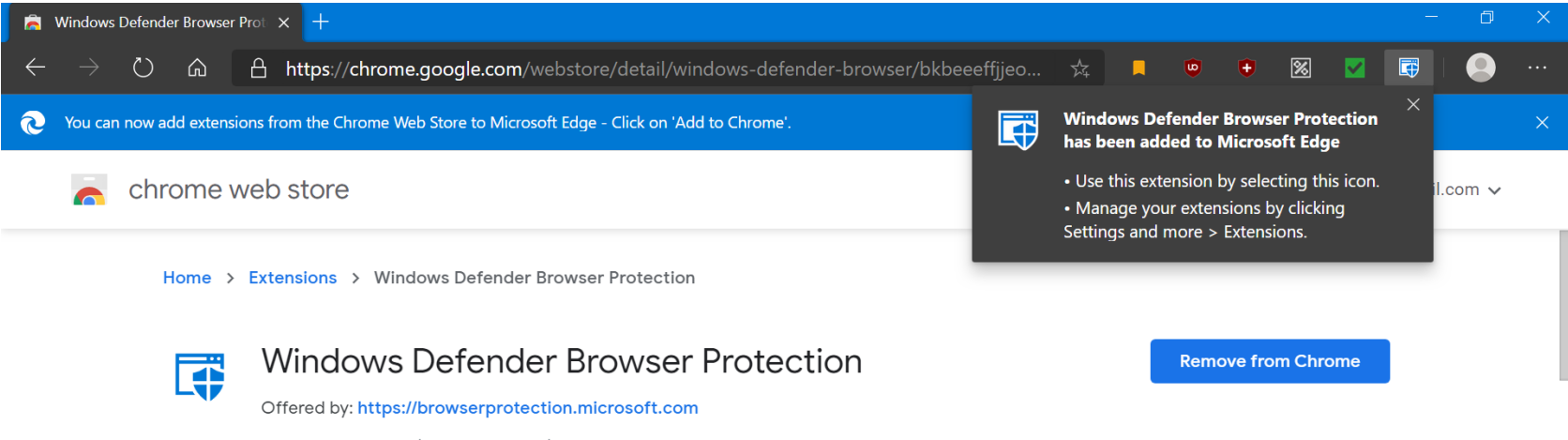The image size is (1568, 440).
Task: Open the yellow bookmark extension icon
Action: [1138, 68]
